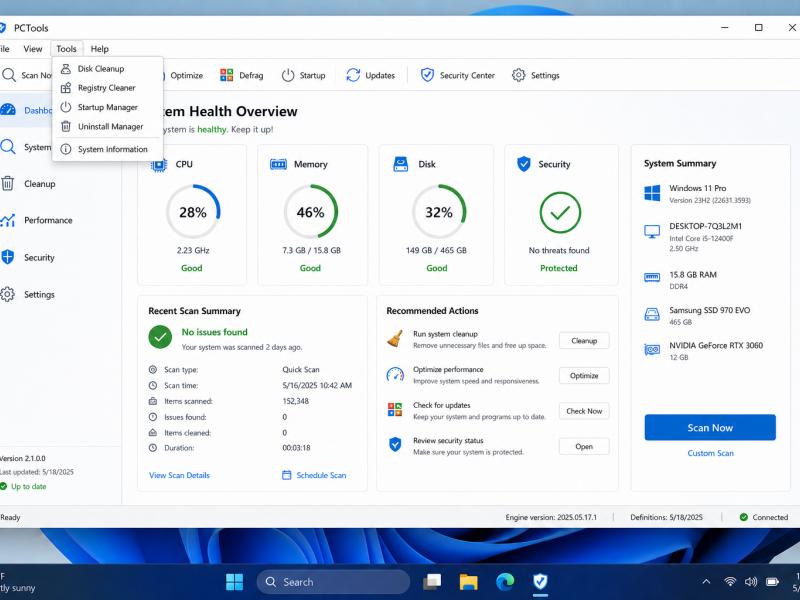
Task: Open Uninstall Manager menu entry
Action: [x=108, y=127]
